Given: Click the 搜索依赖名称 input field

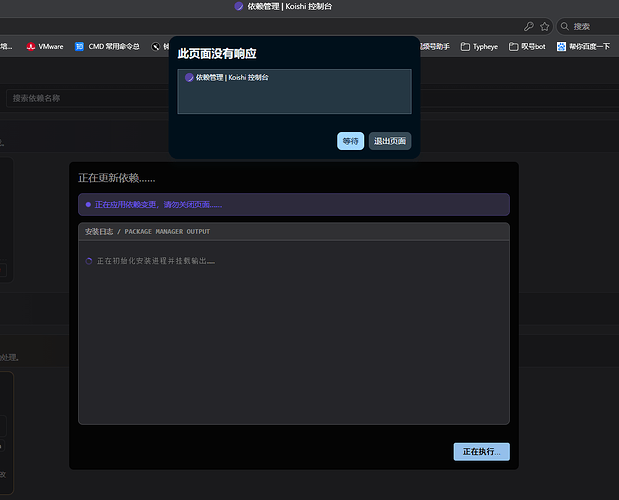Looking at the screenshot, I should (x=87, y=98).
